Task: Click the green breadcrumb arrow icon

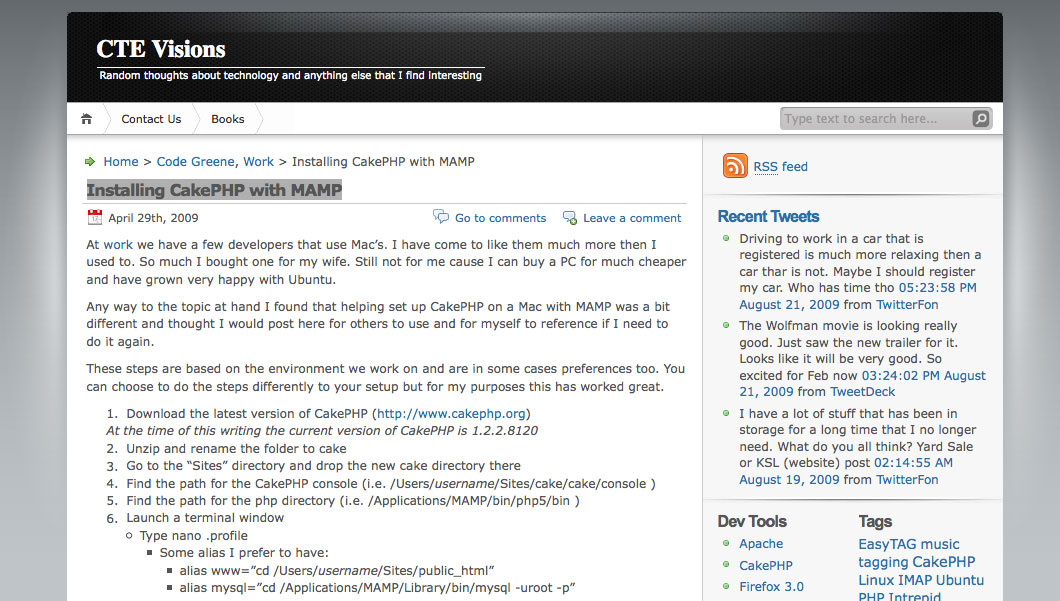Action: click(x=91, y=161)
